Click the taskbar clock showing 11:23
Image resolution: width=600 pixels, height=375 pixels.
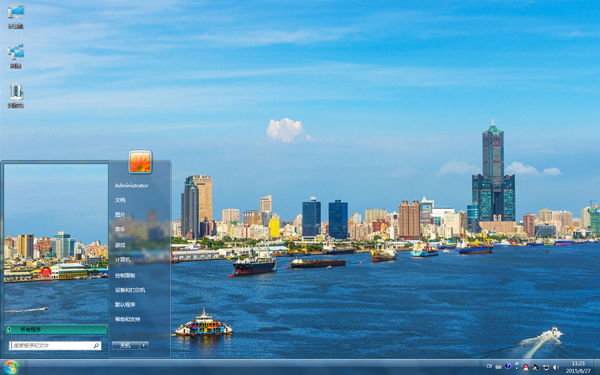578,367
